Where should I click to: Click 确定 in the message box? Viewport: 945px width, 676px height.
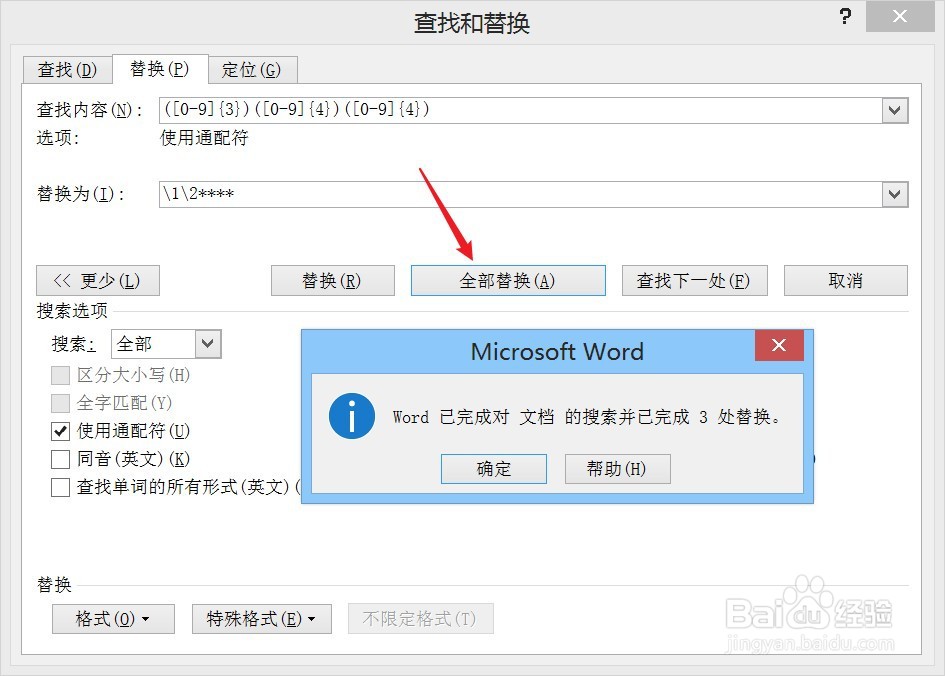494,469
